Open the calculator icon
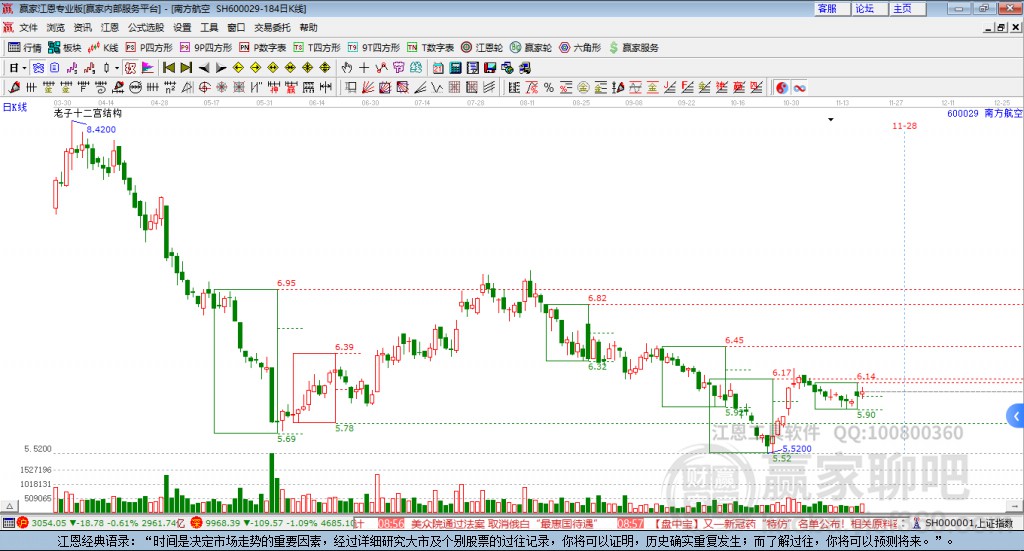The width and height of the screenshot is (1024, 551). (x=456, y=68)
